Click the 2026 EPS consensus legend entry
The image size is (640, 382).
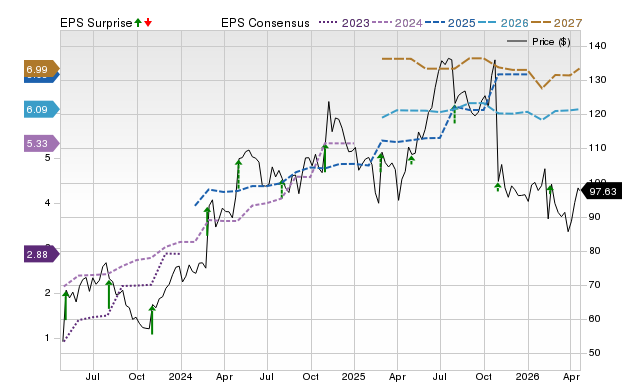pos(503,23)
